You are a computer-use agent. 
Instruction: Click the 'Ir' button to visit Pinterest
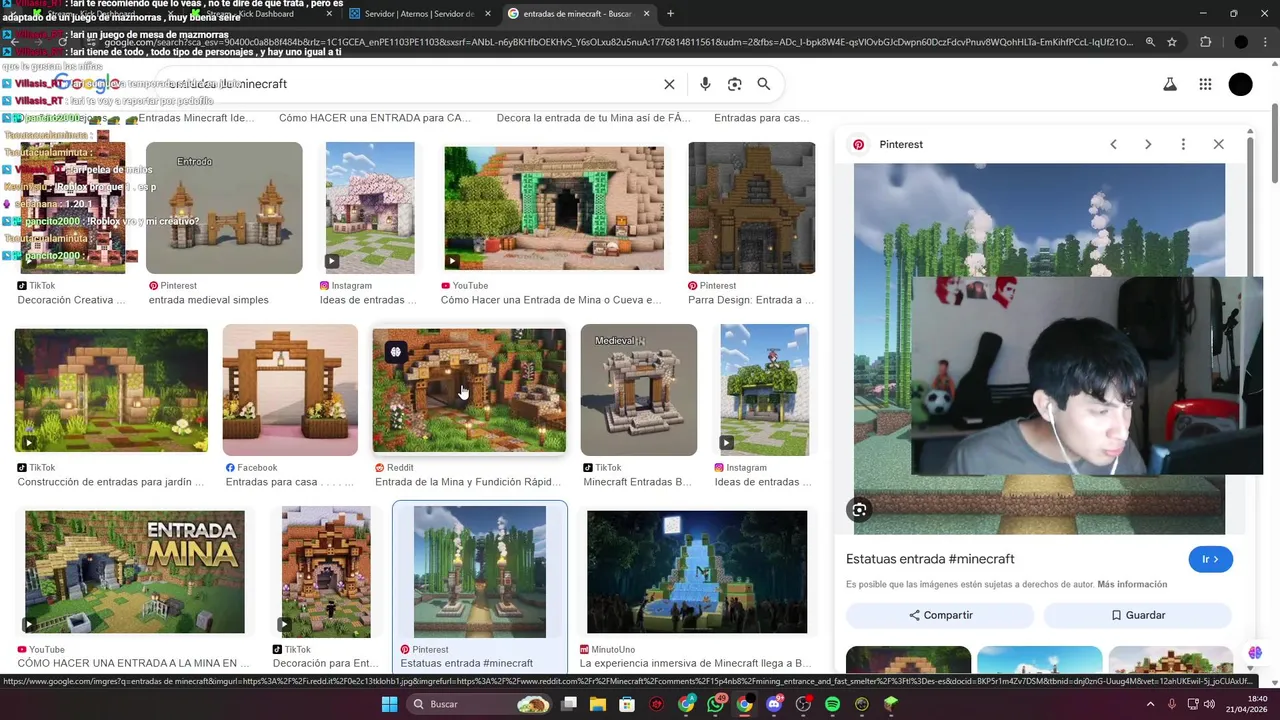tap(1210, 559)
